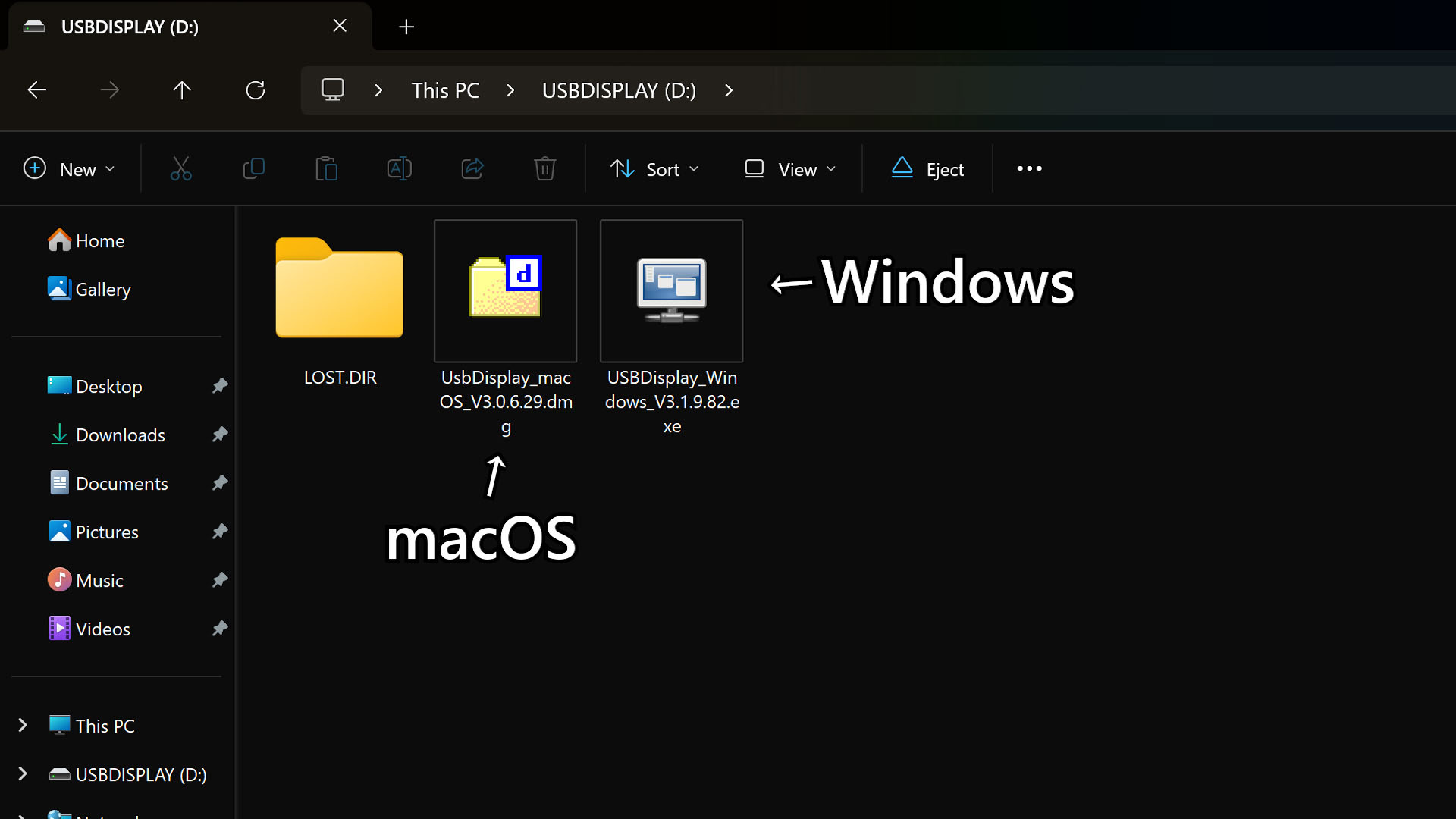This screenshot has height=819, width=1456.
Task: Open a new tab with plus
Action: coord(406,27)
